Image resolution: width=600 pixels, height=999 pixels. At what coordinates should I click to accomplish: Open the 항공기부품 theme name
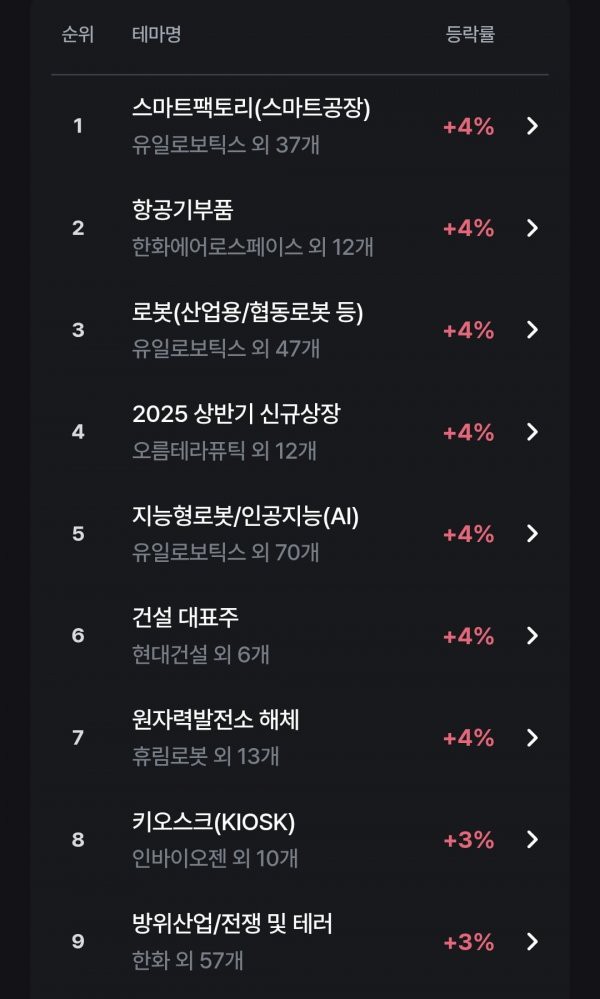[x=182, y=210]
